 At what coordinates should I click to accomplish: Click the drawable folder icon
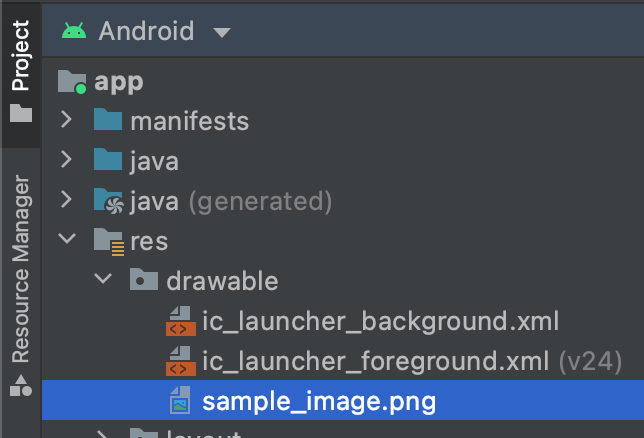click(x=143, y=281)
